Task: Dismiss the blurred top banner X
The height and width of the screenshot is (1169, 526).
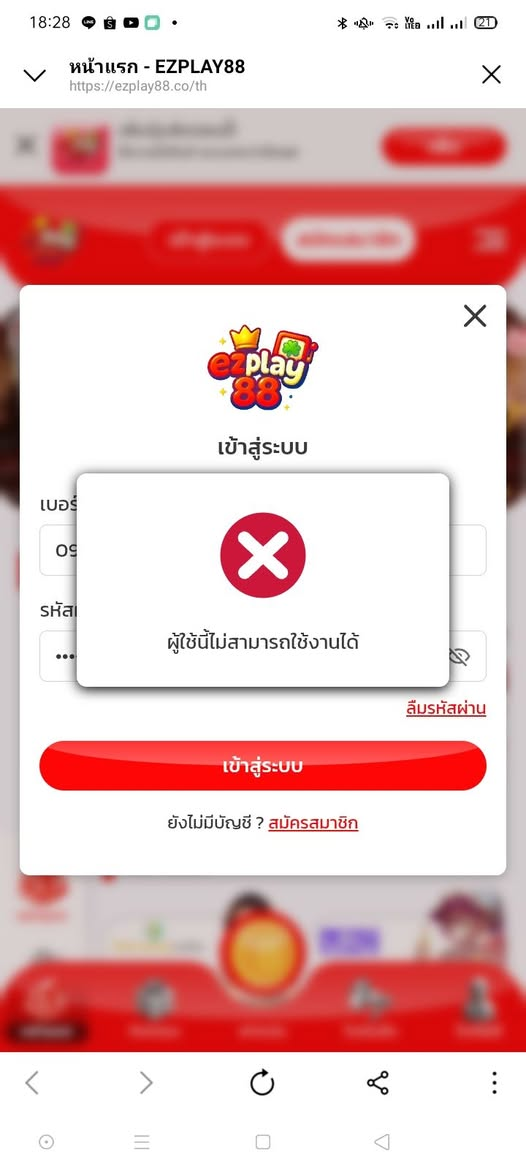Action: point(25,145)
